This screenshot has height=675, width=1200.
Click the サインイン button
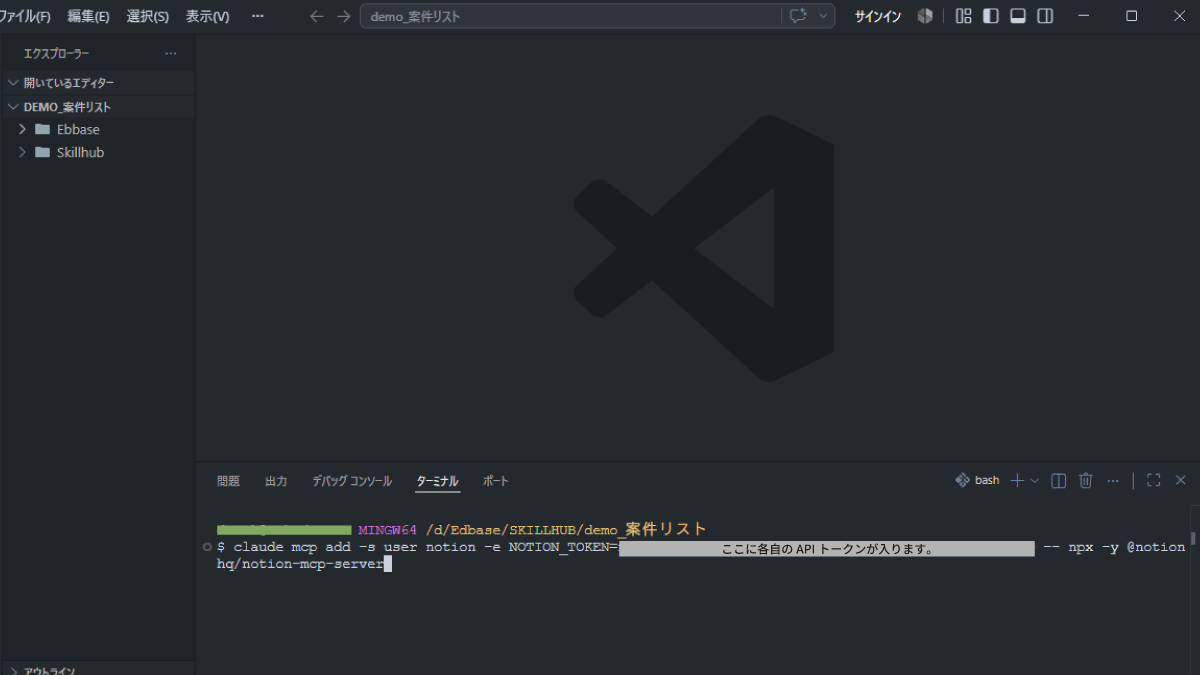point(877,16)
